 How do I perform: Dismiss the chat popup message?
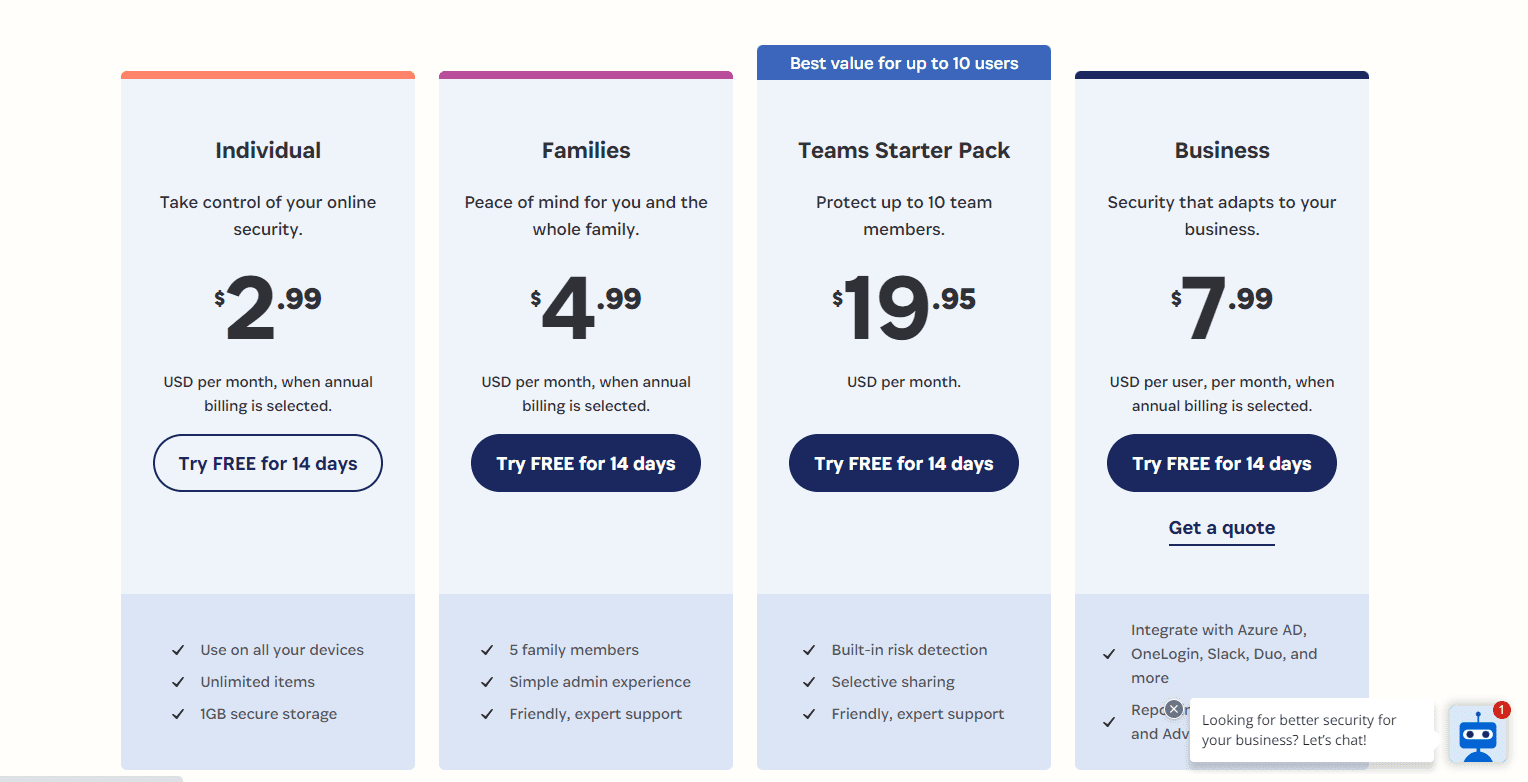[1174, 709]
